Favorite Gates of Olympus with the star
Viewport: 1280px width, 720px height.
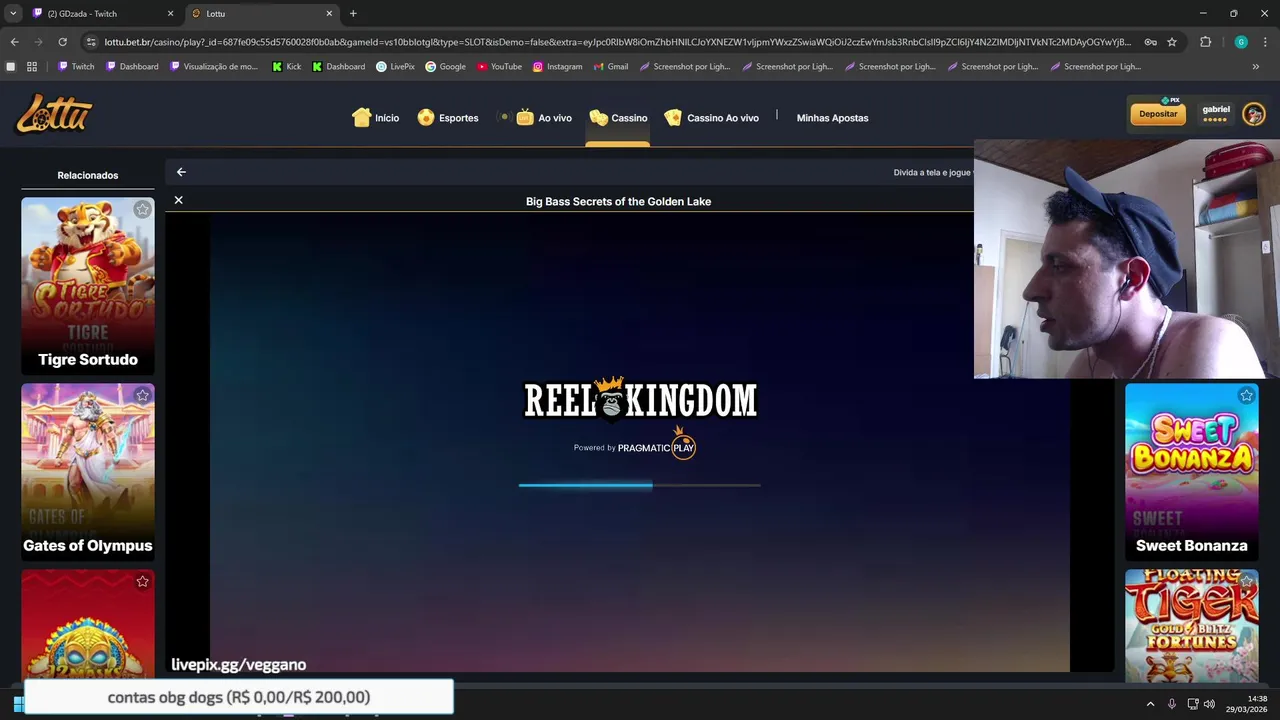pyautogui.click(x=142, y=395)
